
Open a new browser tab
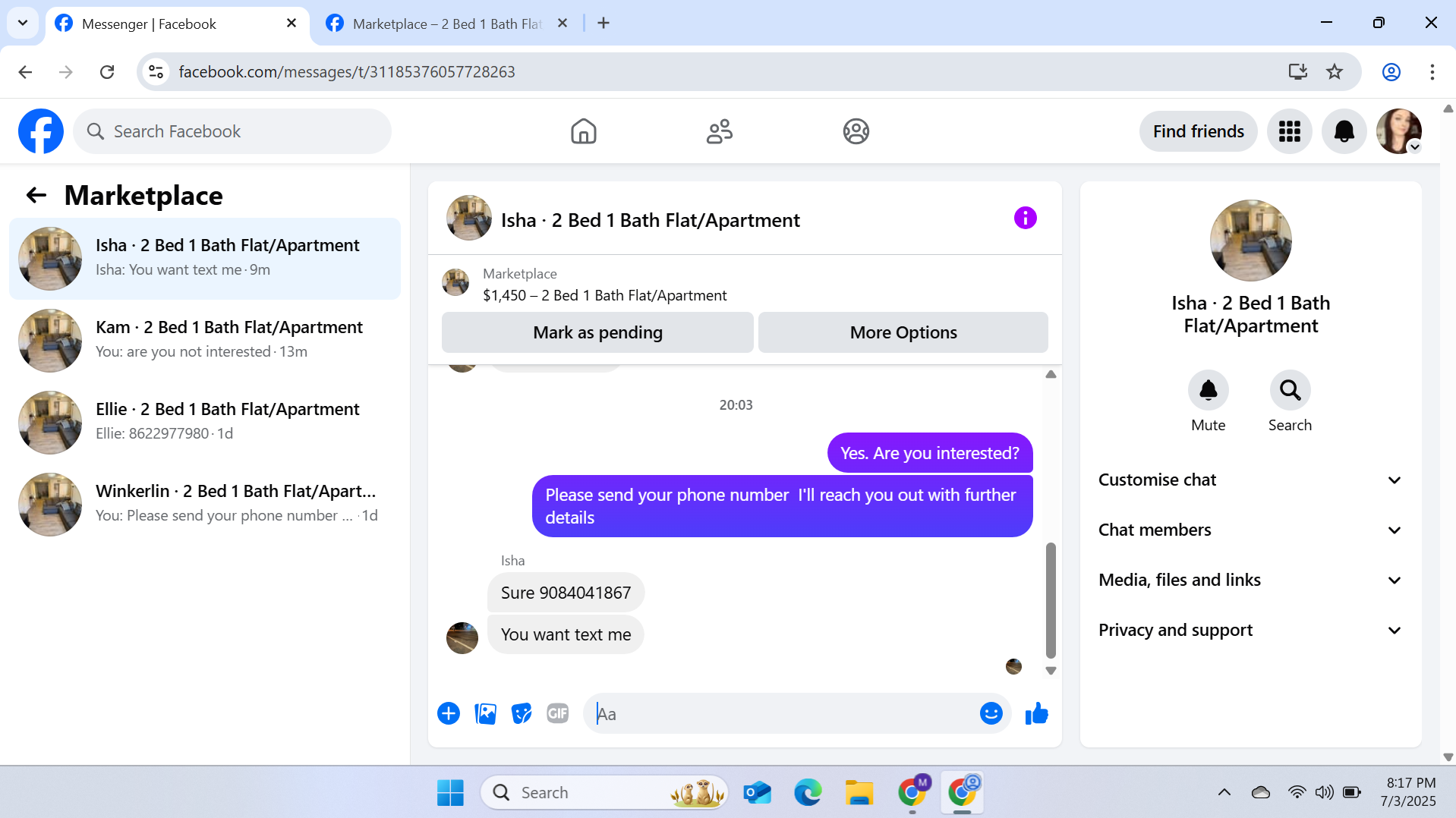pyautogui.click(x=603, y=23)
